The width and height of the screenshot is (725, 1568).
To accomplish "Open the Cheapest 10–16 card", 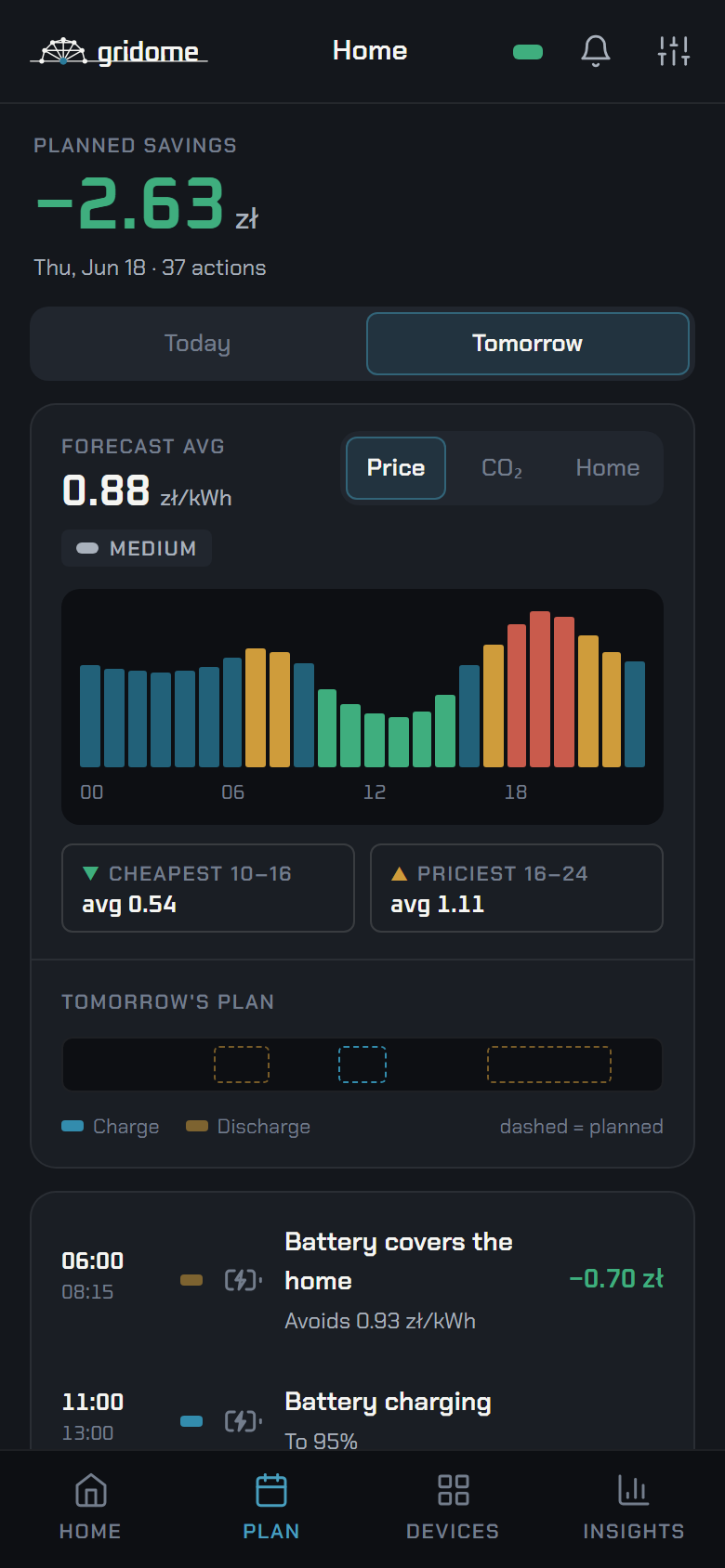I will [x=208, y=888].
